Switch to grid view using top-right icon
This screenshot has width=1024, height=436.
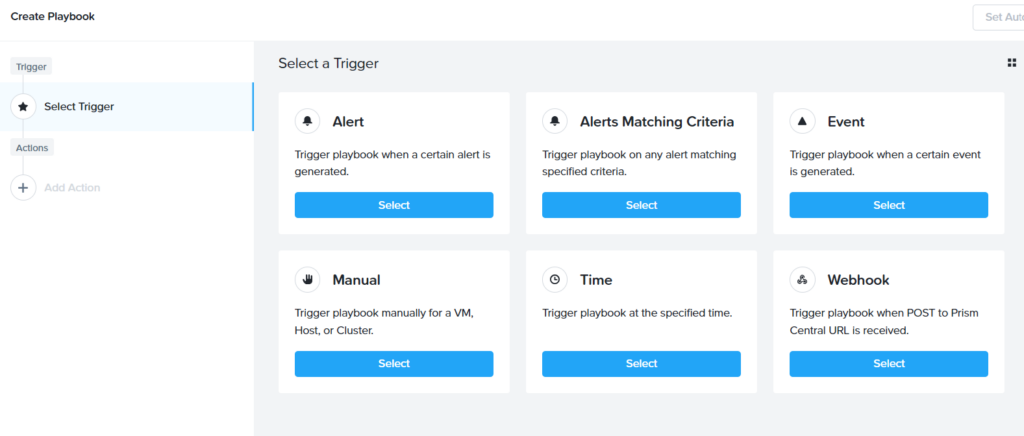tap(1012, 63)
